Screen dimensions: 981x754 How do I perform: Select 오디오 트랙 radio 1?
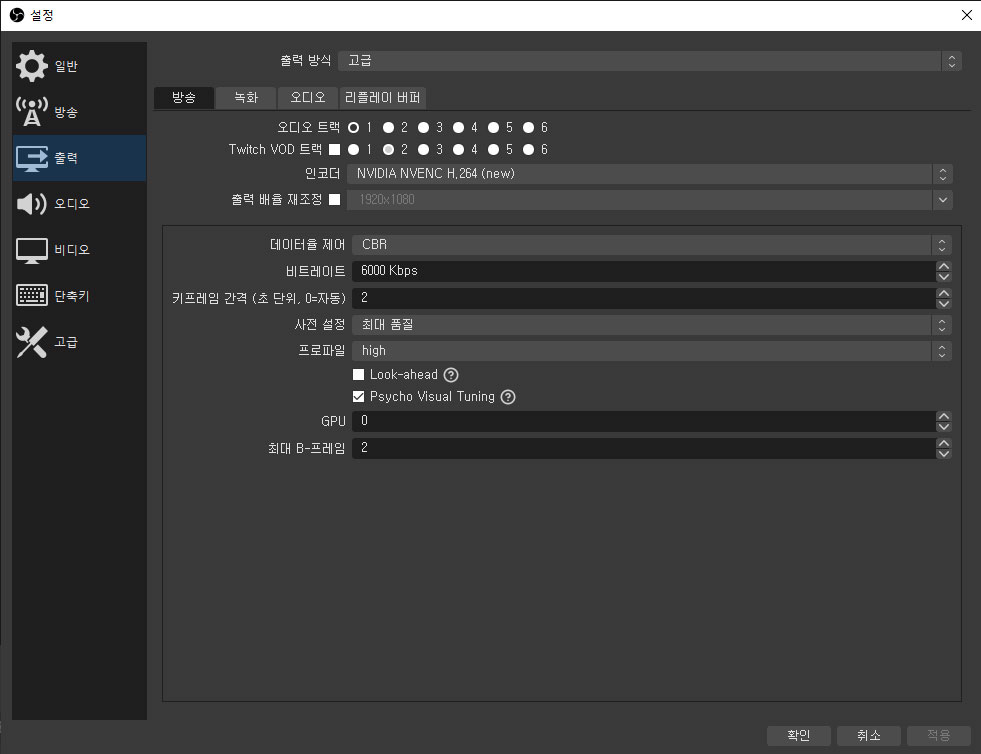point(353,128)
